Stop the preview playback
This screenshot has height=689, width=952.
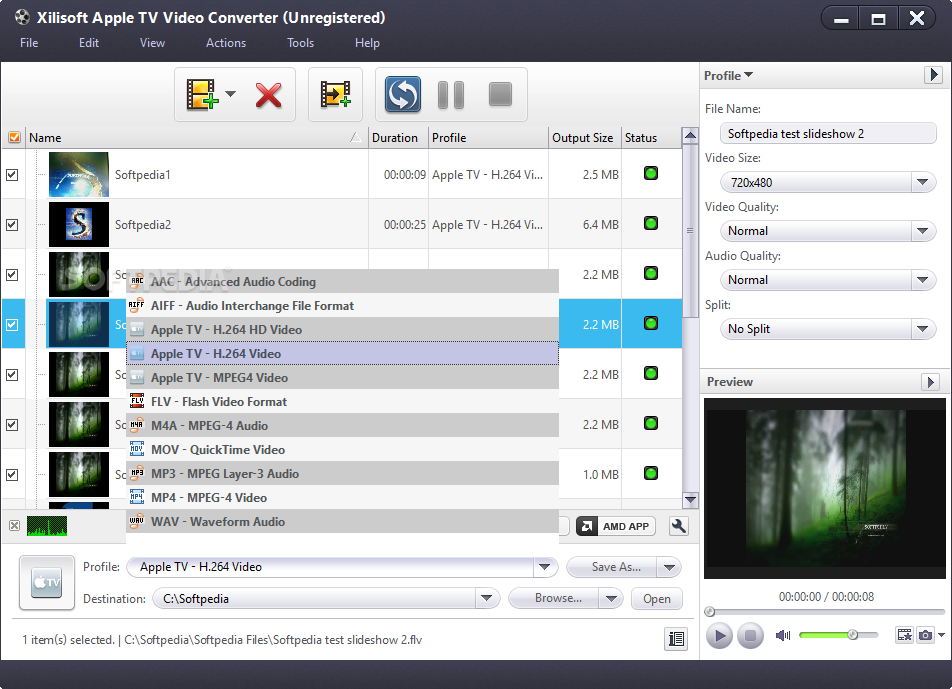(x=750, y=636)
